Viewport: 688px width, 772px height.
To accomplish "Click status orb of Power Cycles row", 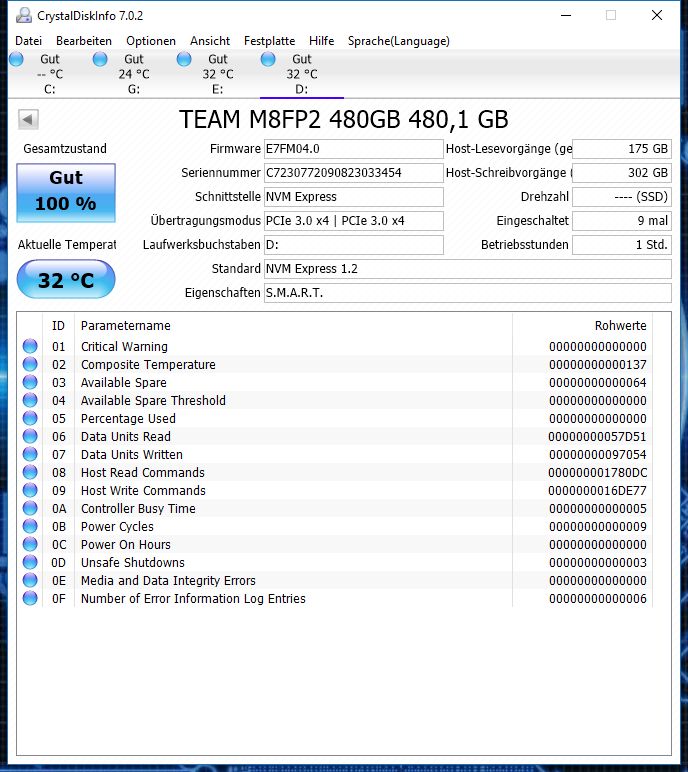I will [30, 526].
